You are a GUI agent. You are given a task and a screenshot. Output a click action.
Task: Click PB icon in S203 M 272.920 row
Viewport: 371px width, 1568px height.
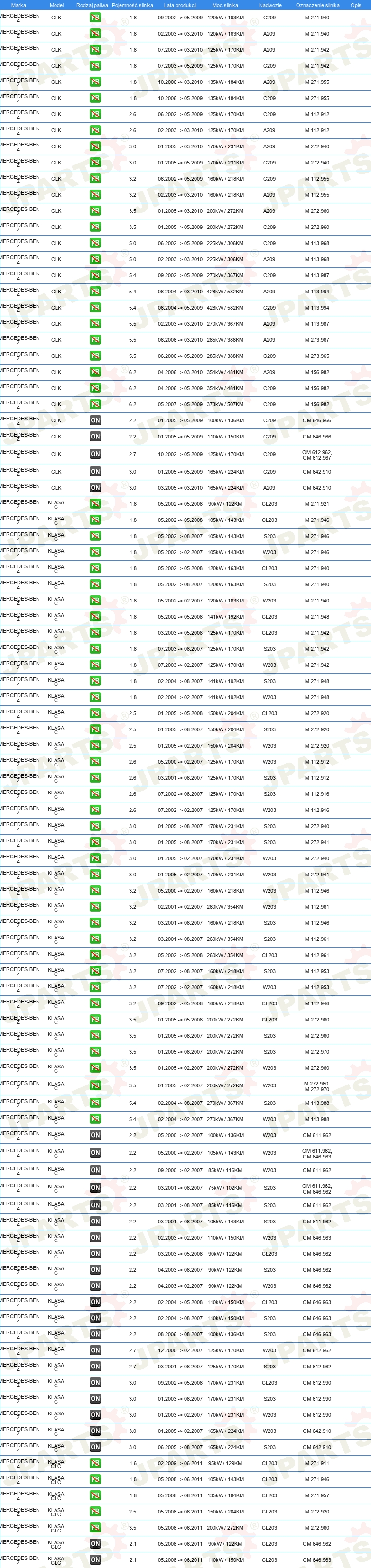coord(95,730)
